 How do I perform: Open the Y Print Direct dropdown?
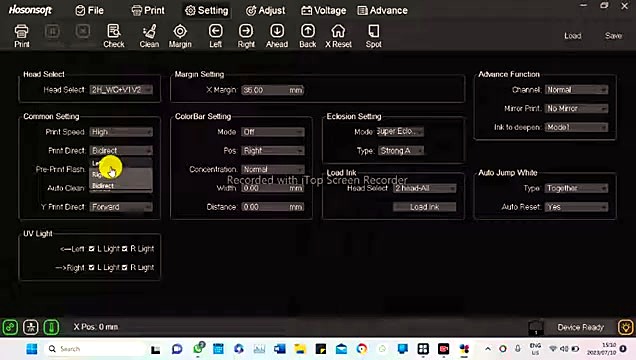pyautogui.click(x=121, y=207)
